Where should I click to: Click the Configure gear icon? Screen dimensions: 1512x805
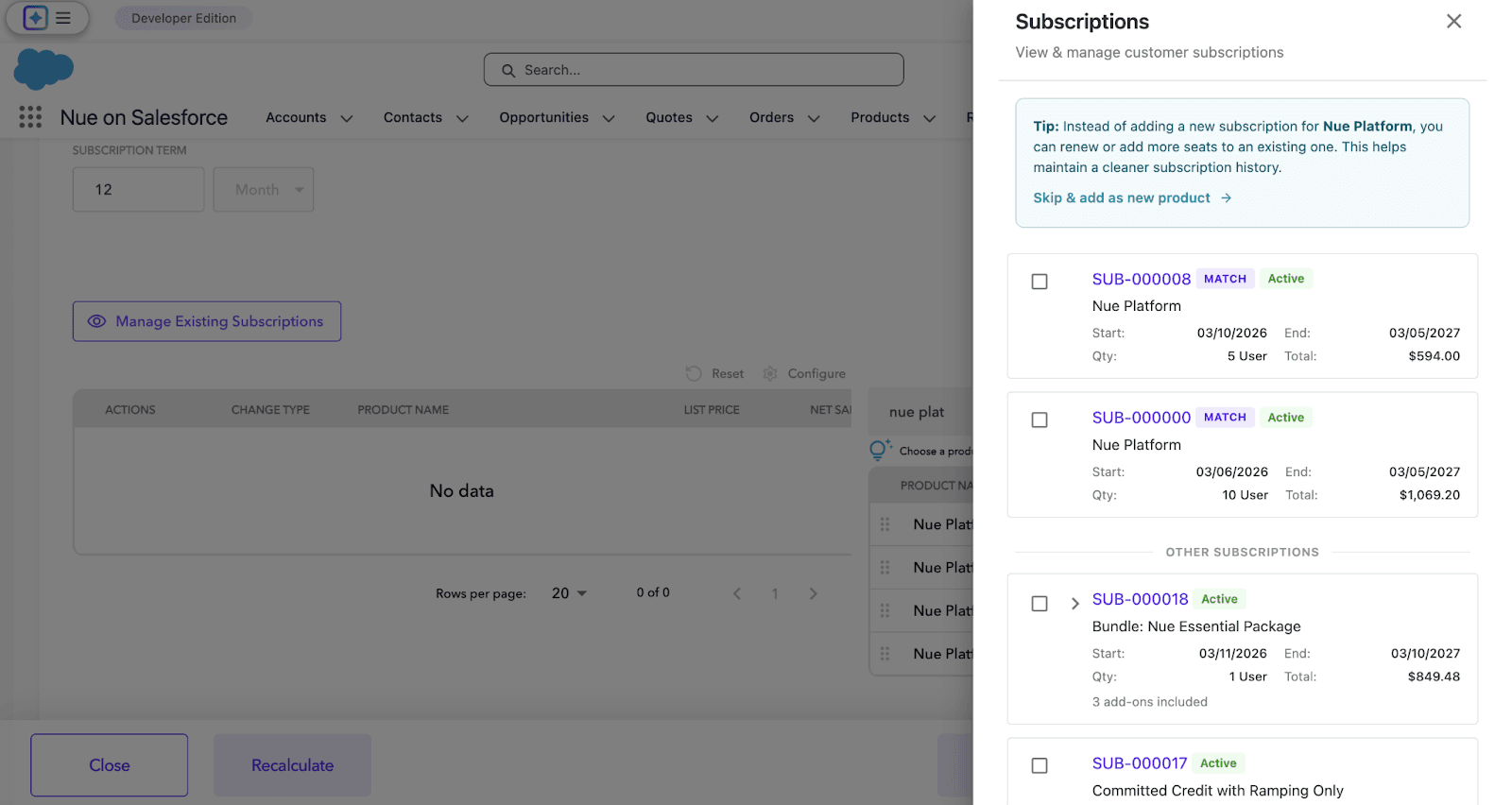(770, 373)
